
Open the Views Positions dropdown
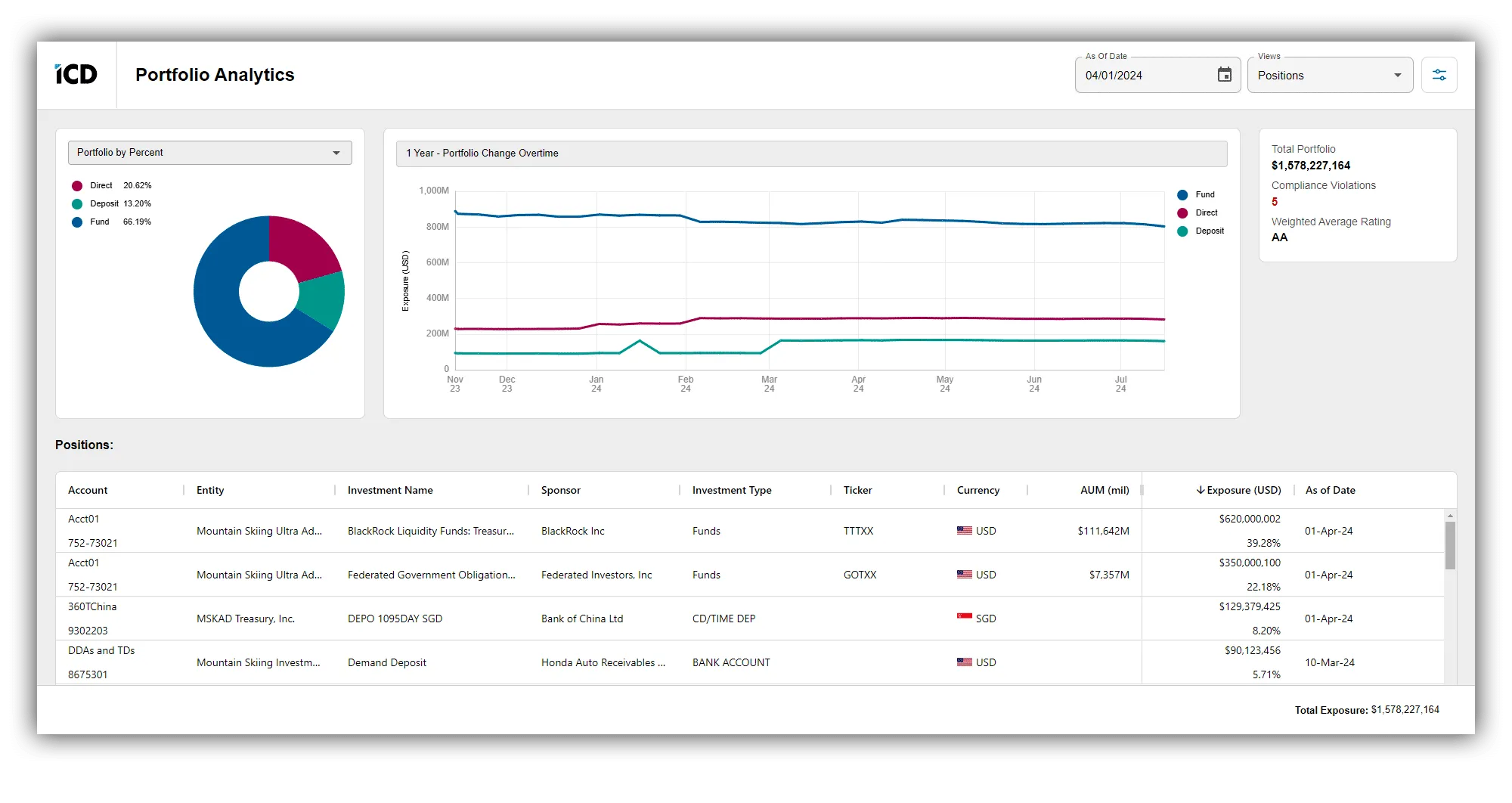(1329, 76)
